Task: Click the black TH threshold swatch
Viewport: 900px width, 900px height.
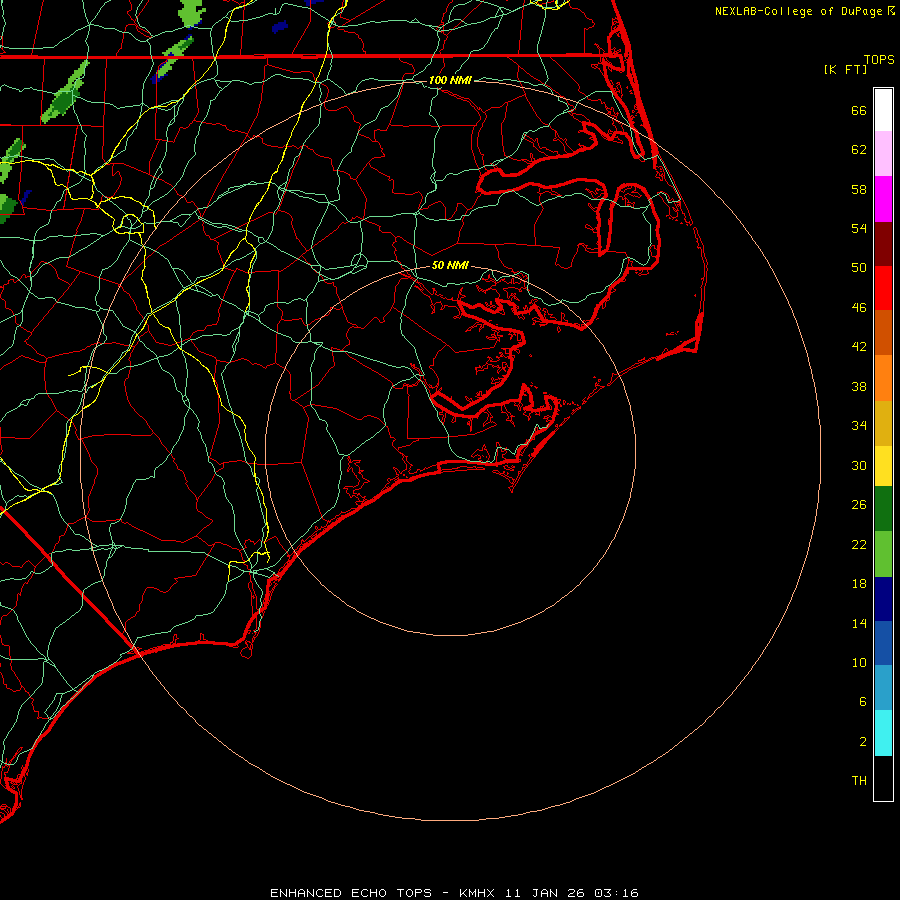Action: tap(883, 779)
